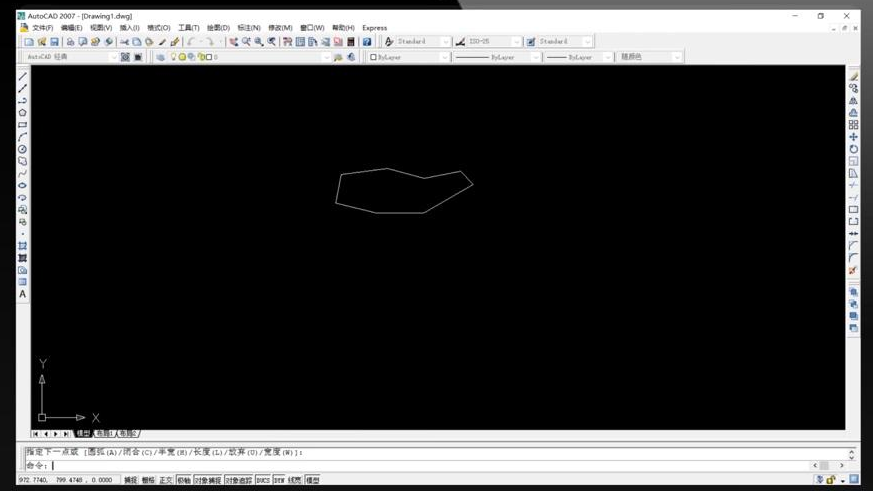Image resolution: width=873 pixels, height=491 pixels.
Task: Toggle 线宽 lineweight display
Action: click(x=295, y=480)
